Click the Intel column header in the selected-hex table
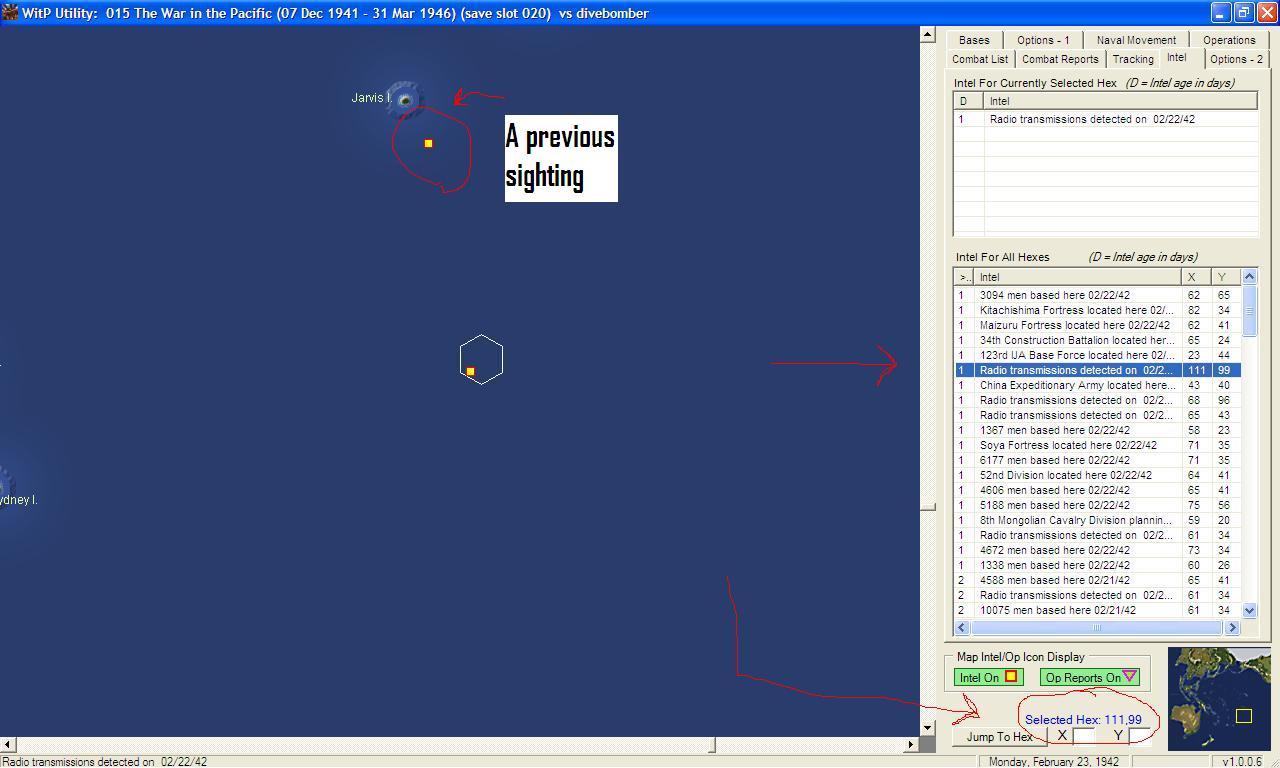The image size is (1280, 768). (1121, 101)
